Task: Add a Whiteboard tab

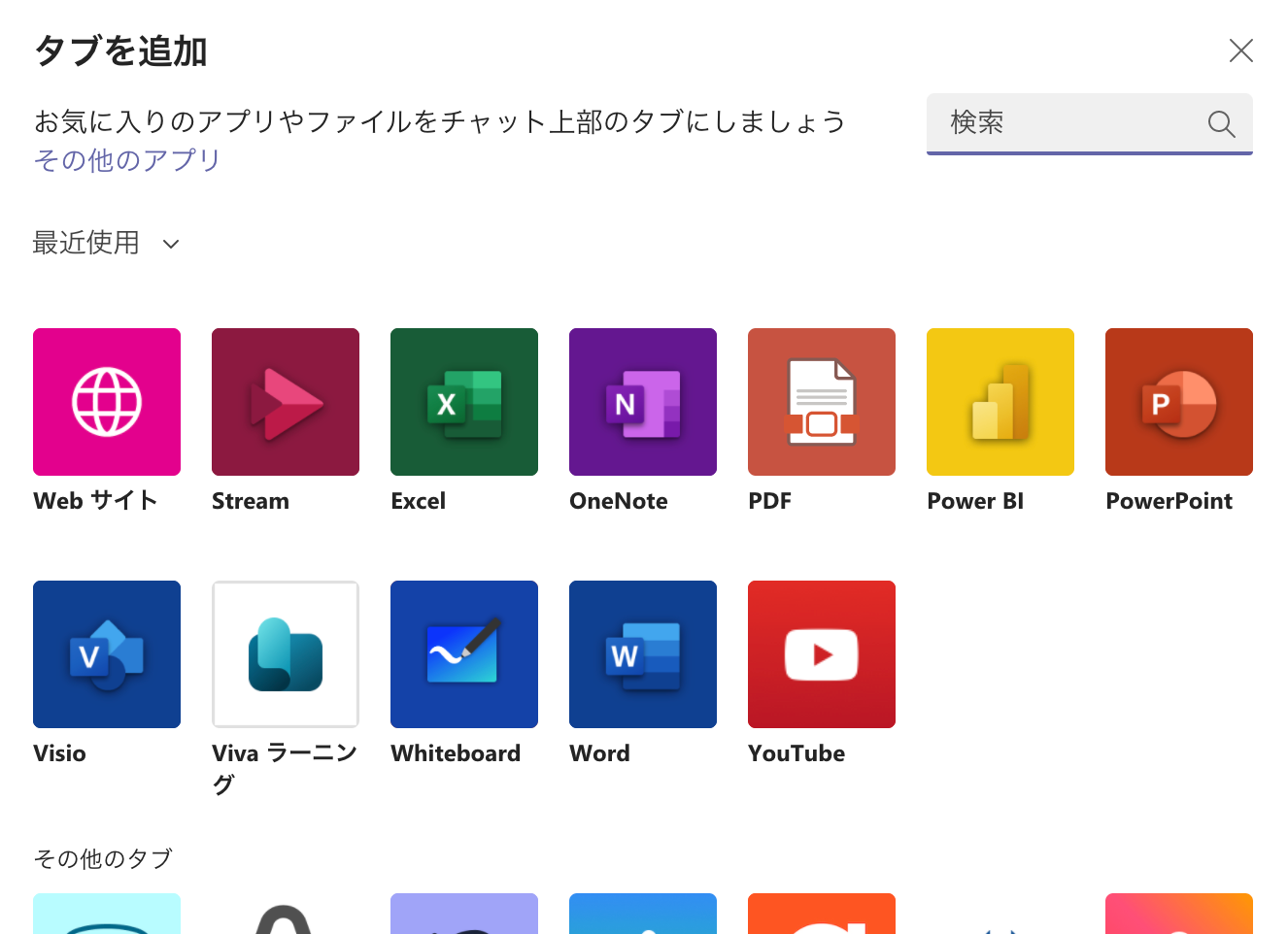Action: click(464, 654)
